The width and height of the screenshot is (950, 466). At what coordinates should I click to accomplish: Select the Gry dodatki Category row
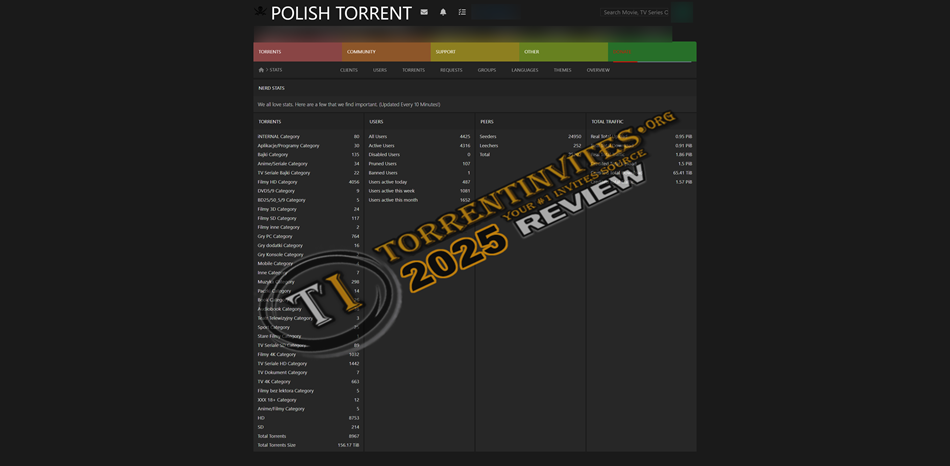[x=308, y=245]
